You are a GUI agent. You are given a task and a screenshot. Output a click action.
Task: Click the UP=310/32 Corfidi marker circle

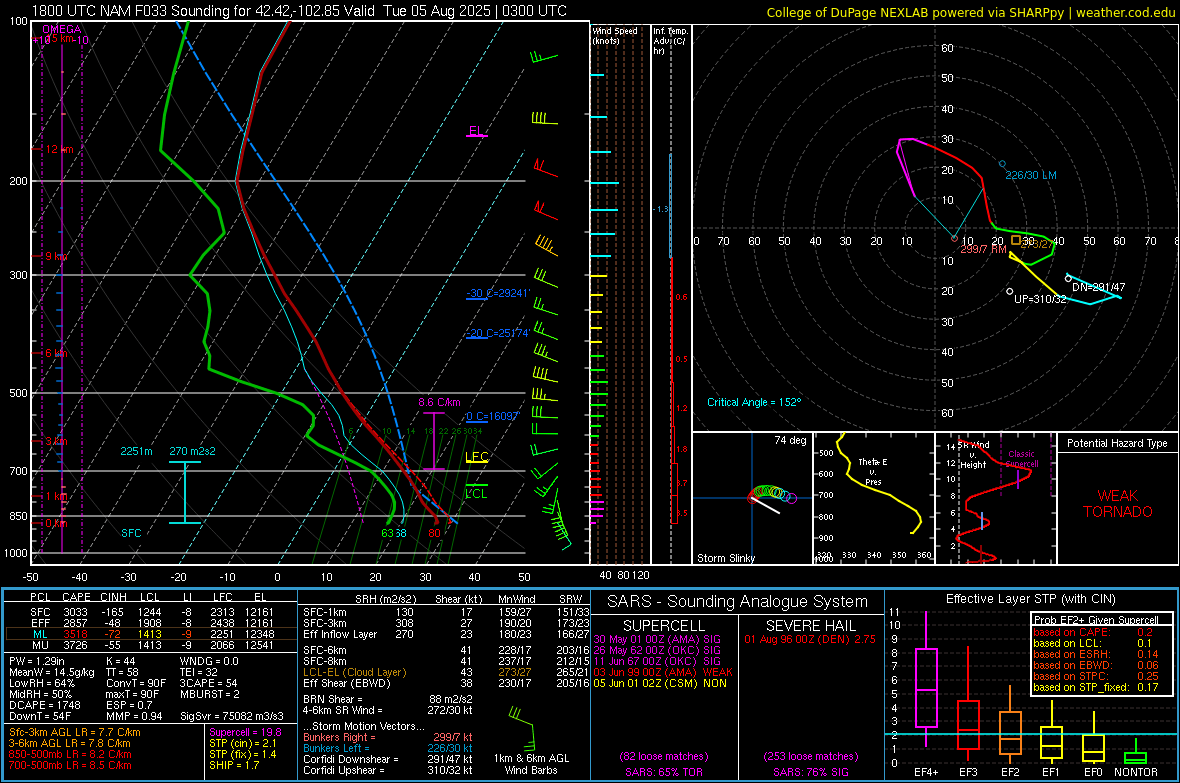click(x=1010, y=291)
